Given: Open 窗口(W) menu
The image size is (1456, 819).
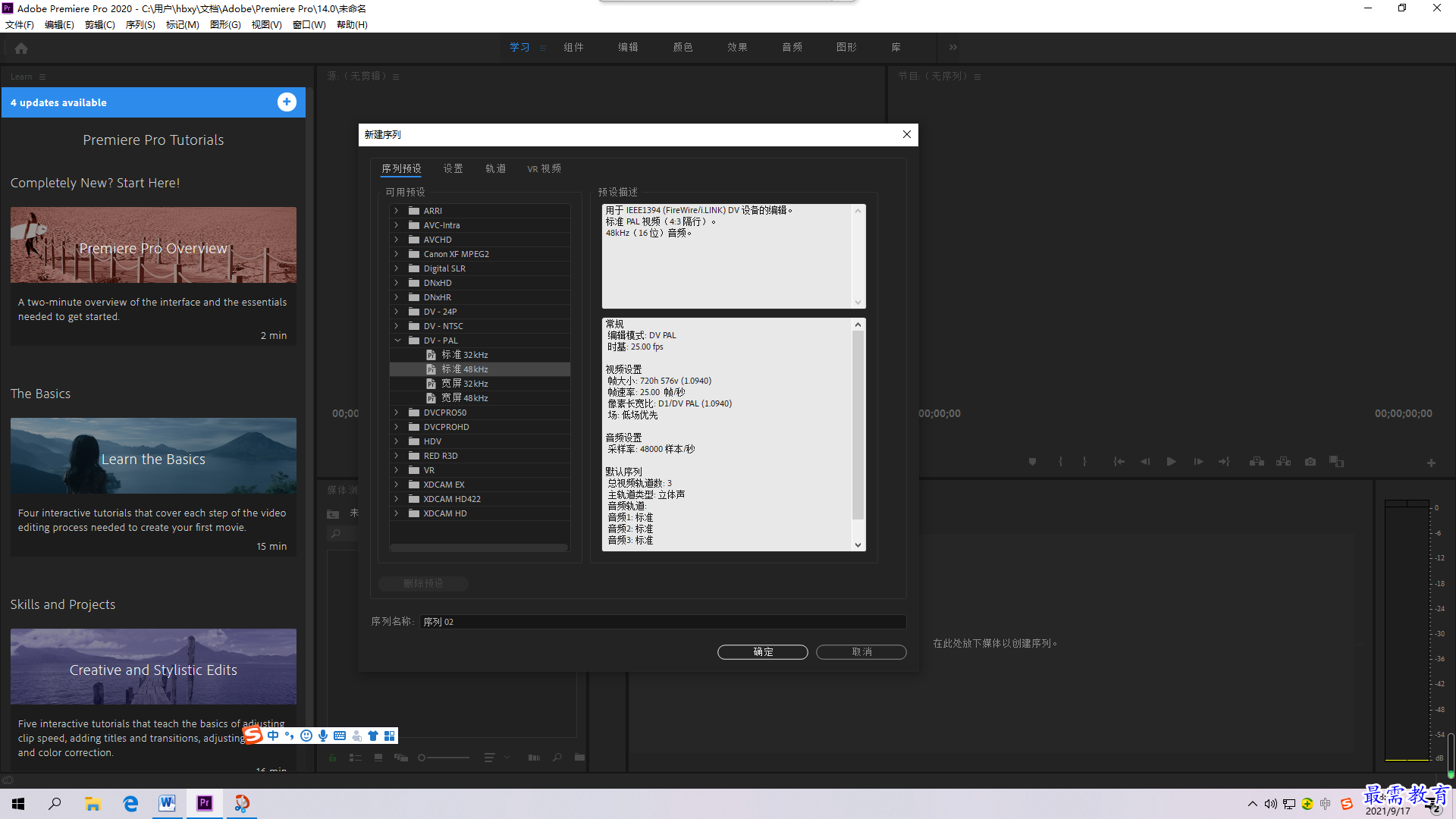Looking at the screenshot, I should (309, 24).
